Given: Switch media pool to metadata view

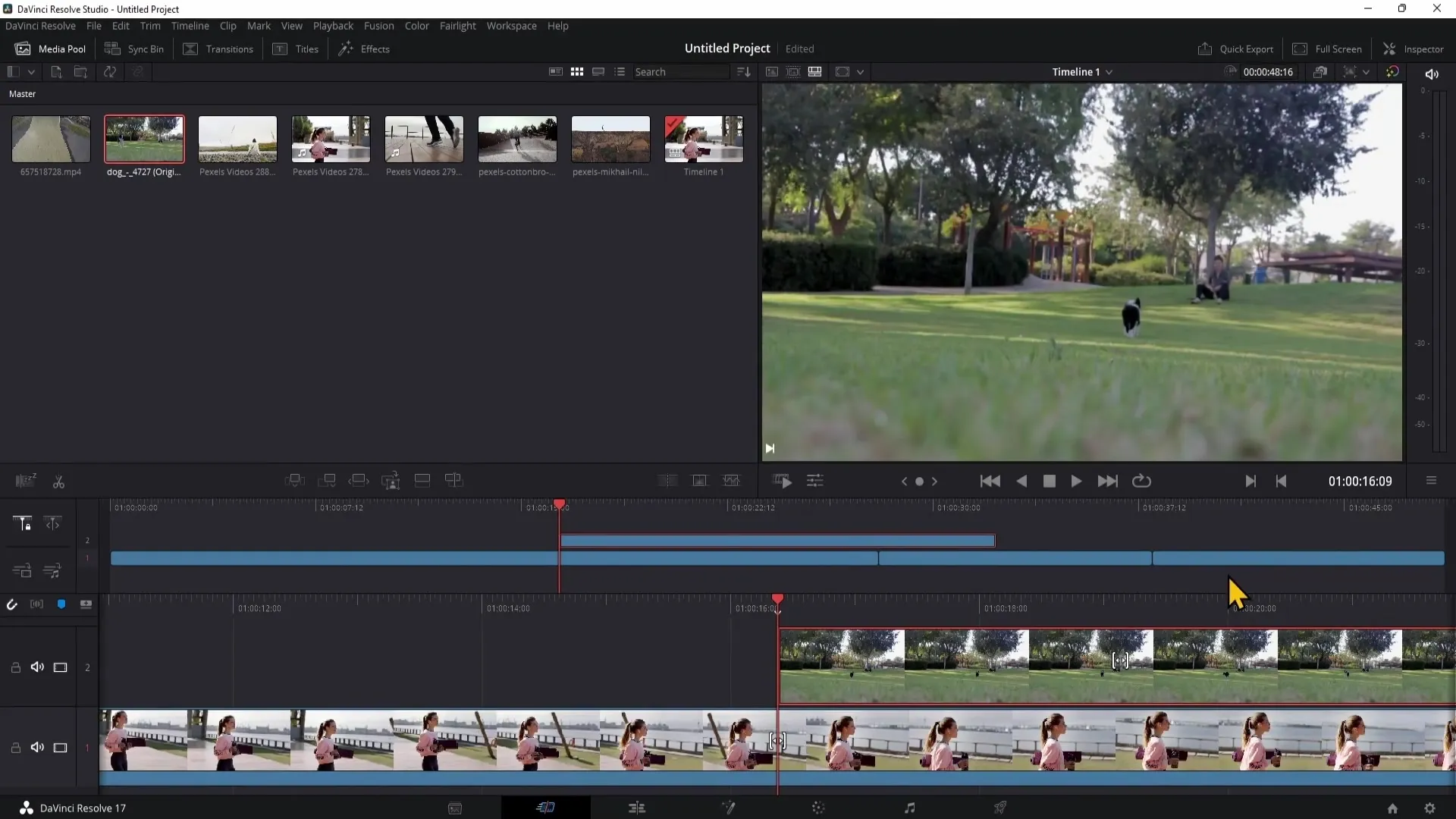Looking at the screenshot, I should (556, 72).
